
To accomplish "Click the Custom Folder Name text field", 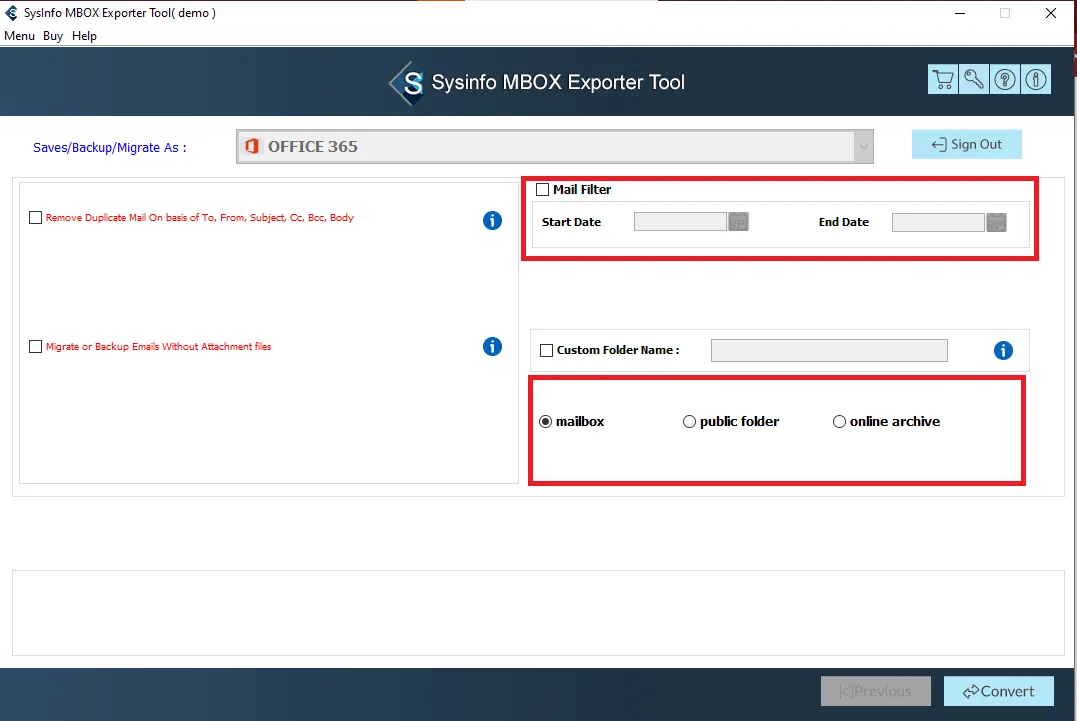I will click(829, 350).
